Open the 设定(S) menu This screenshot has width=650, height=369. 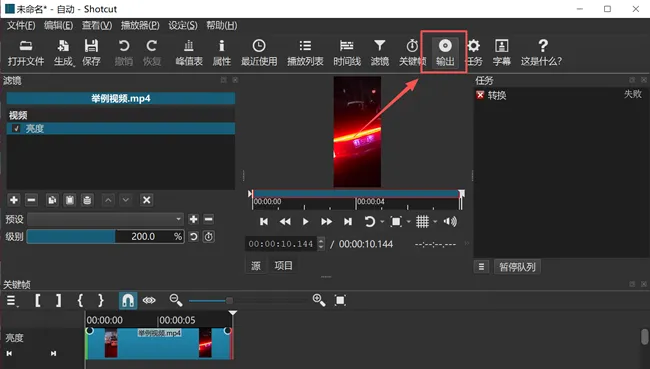coord(183,26)
